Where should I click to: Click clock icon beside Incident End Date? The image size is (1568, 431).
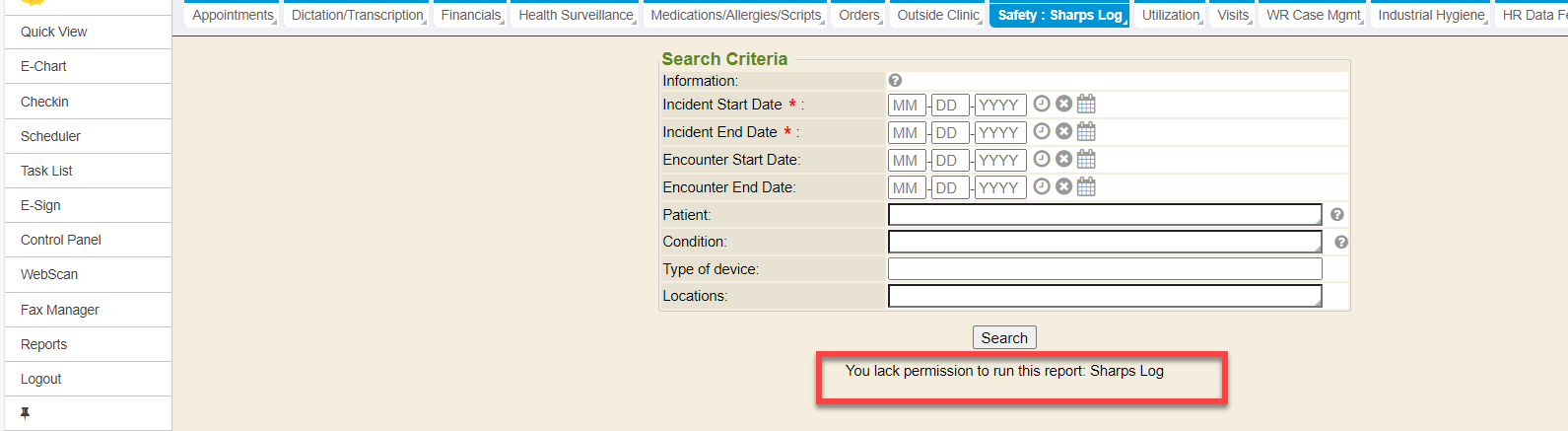pyautogui.click(x=1042, y=131)
